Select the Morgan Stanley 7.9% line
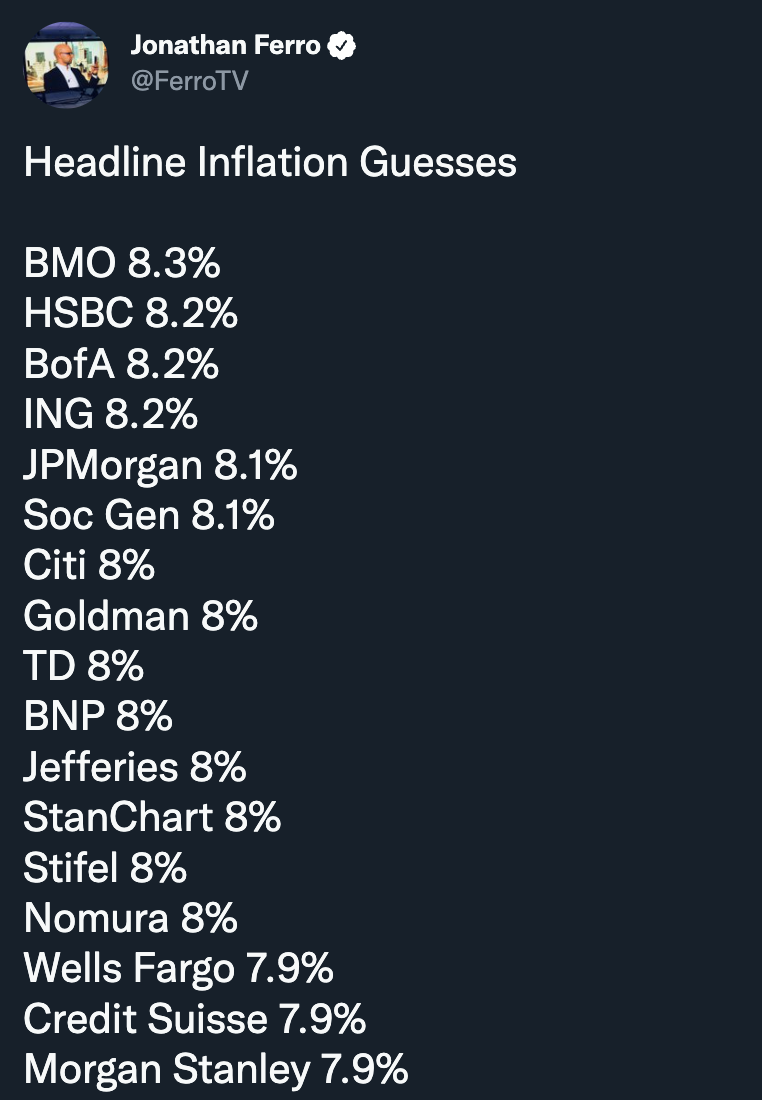 216,1069
